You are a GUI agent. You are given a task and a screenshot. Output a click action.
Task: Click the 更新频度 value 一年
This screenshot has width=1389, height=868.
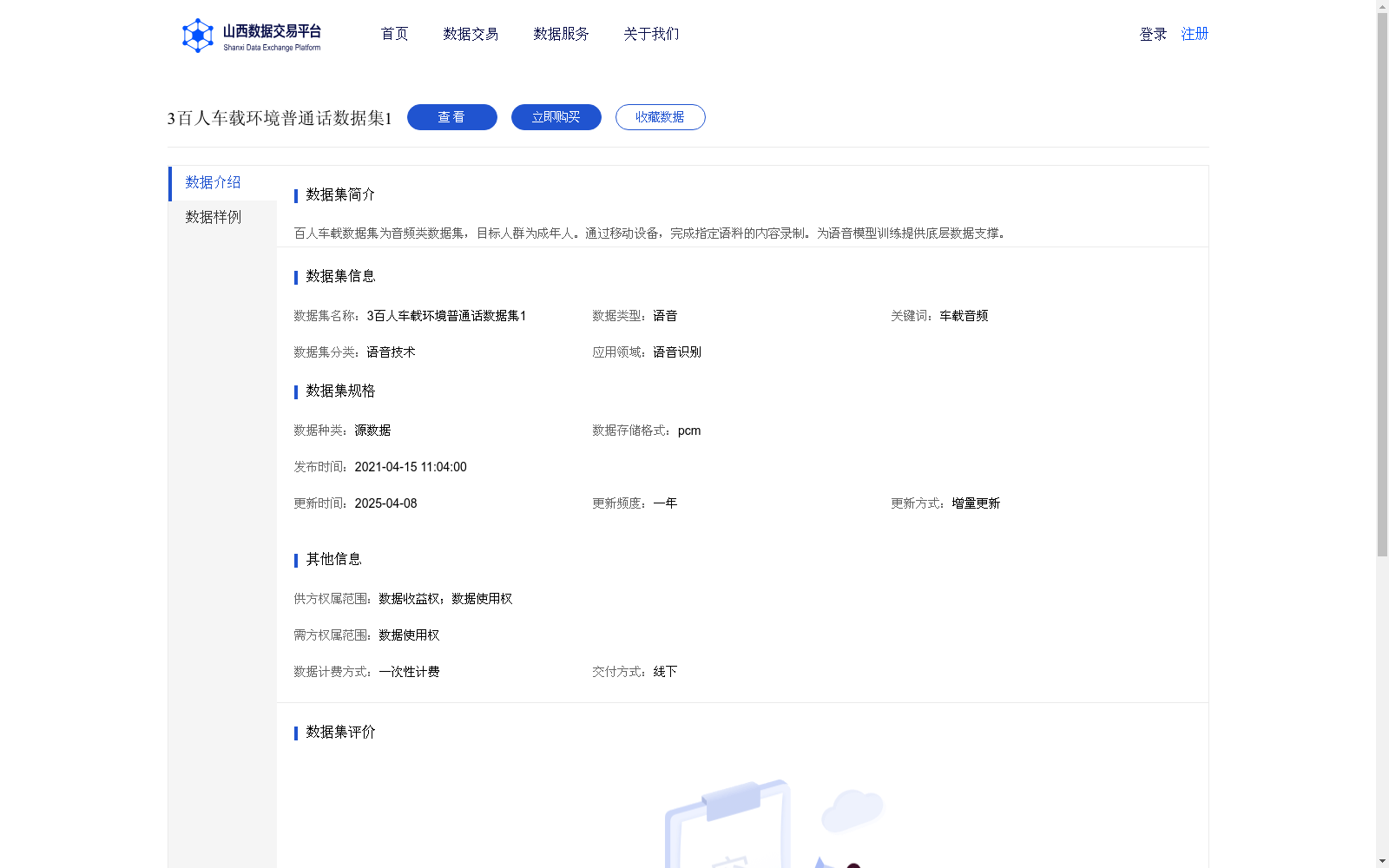(x=665, y=503)
